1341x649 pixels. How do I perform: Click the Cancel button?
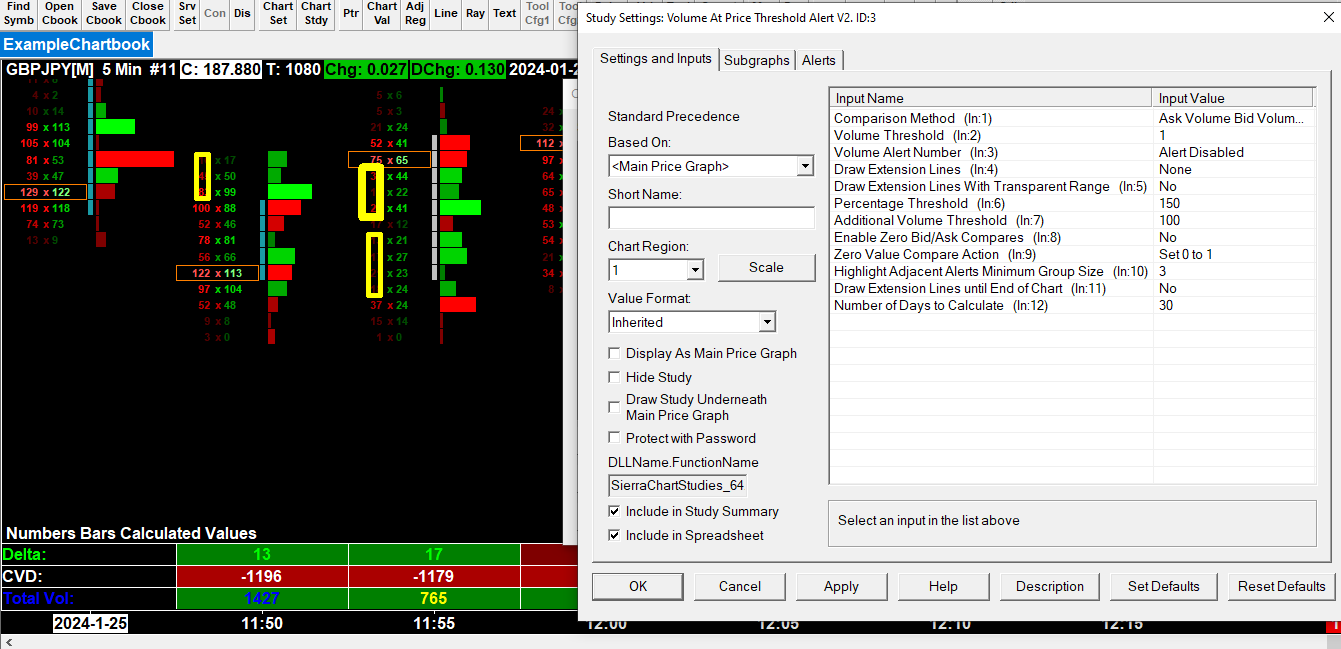pyautogui.click(x=740, y=586)
